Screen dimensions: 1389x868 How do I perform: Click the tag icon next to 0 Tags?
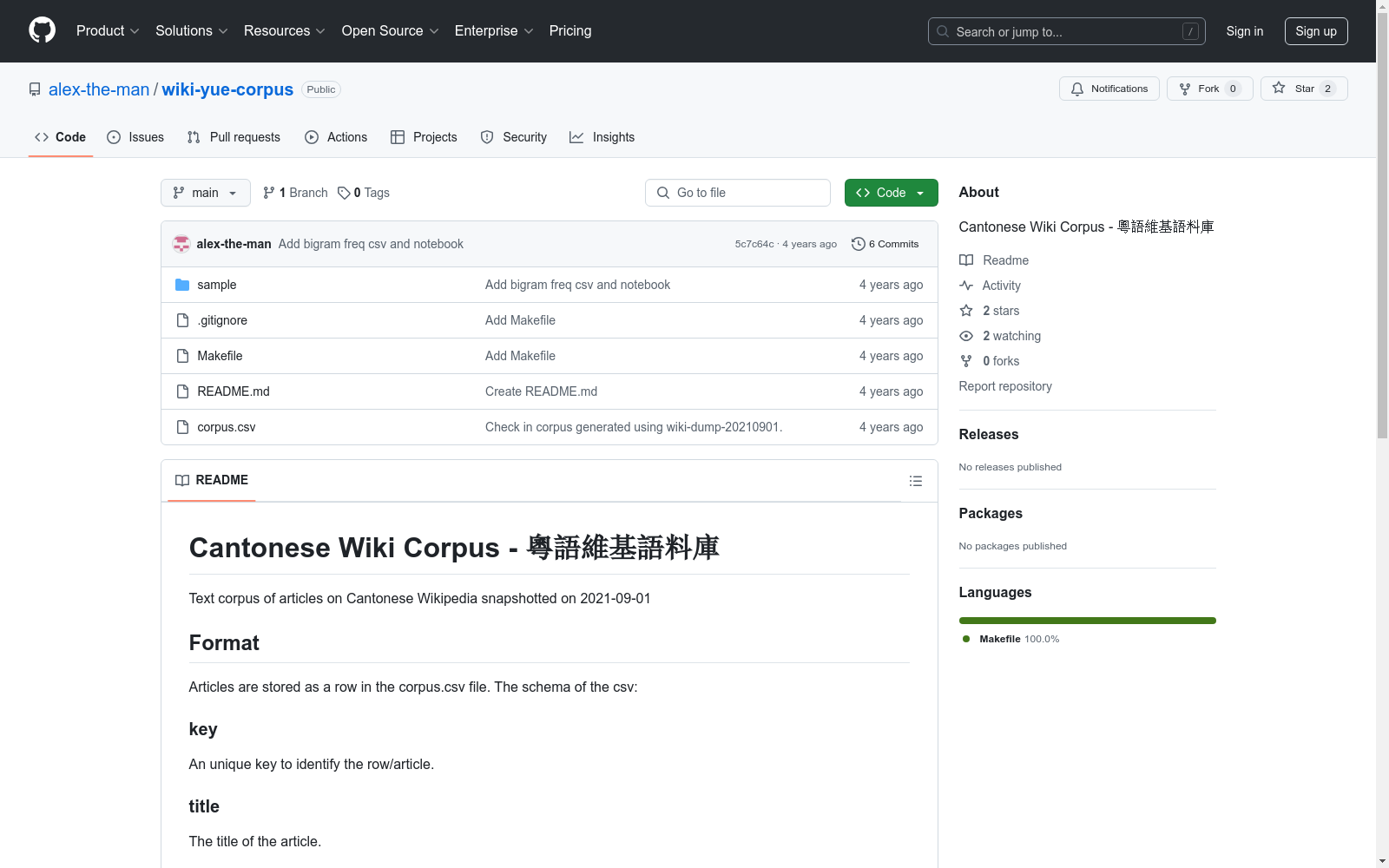[344, 193]
